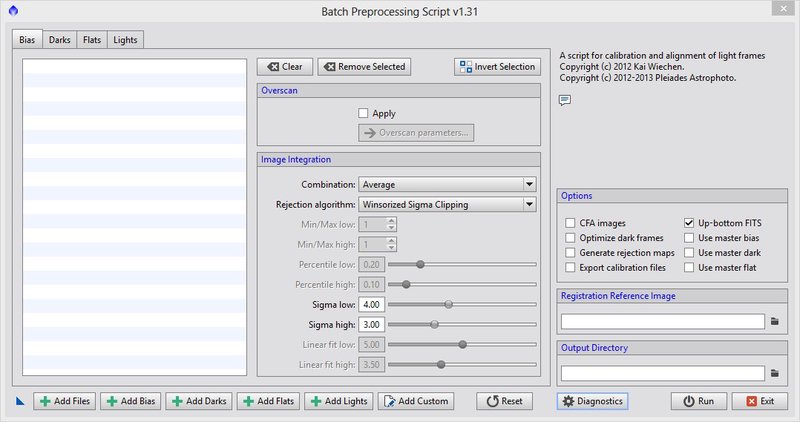
Task: Clear the bias file list
Action: (285, 67)
